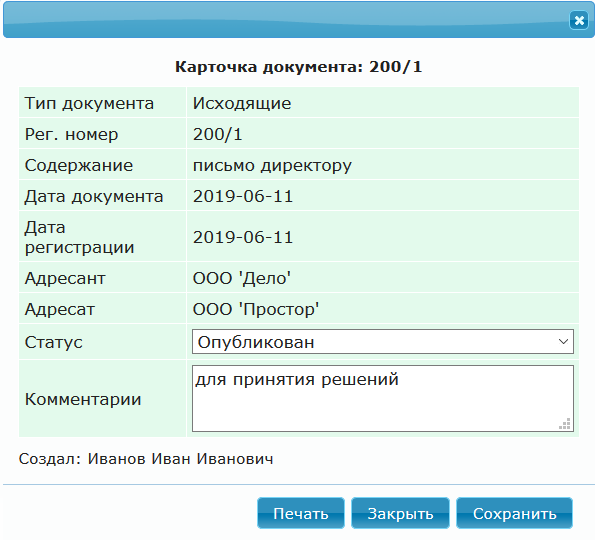Click the content text письмо директору
This screenshot has height=540, width=595.
tap(272, 166)
